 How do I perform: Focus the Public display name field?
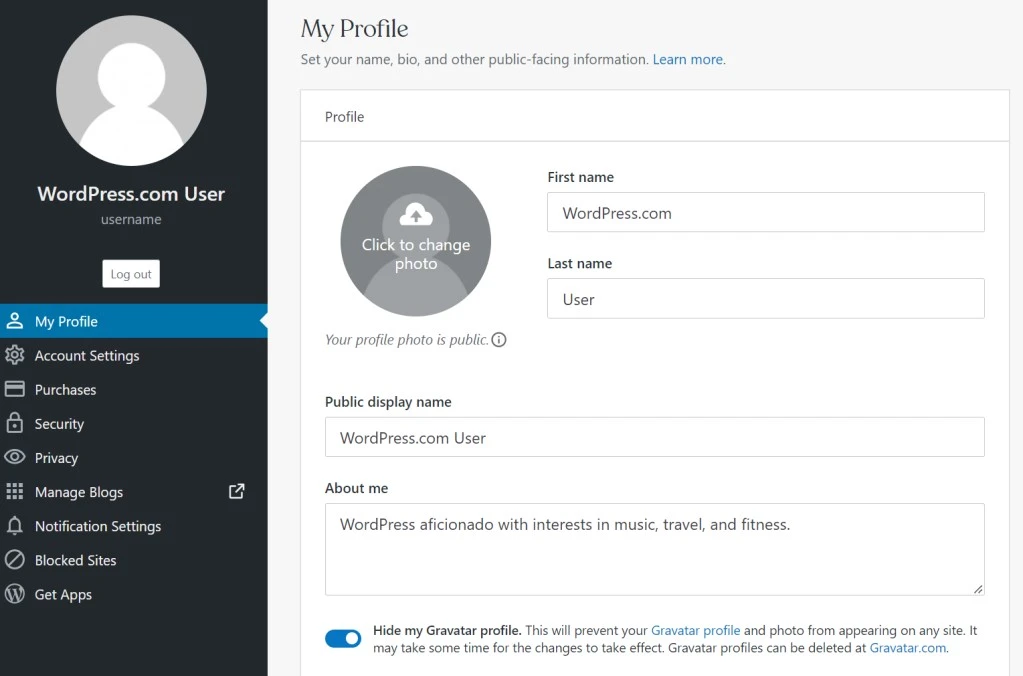(x=654, y=437)
